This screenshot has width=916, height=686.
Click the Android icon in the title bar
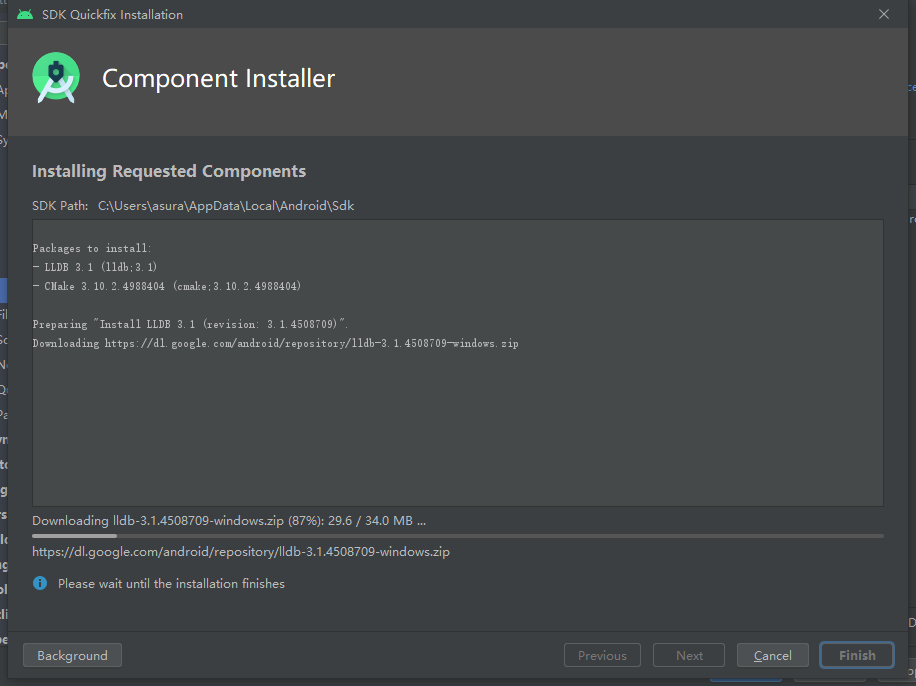25,14
